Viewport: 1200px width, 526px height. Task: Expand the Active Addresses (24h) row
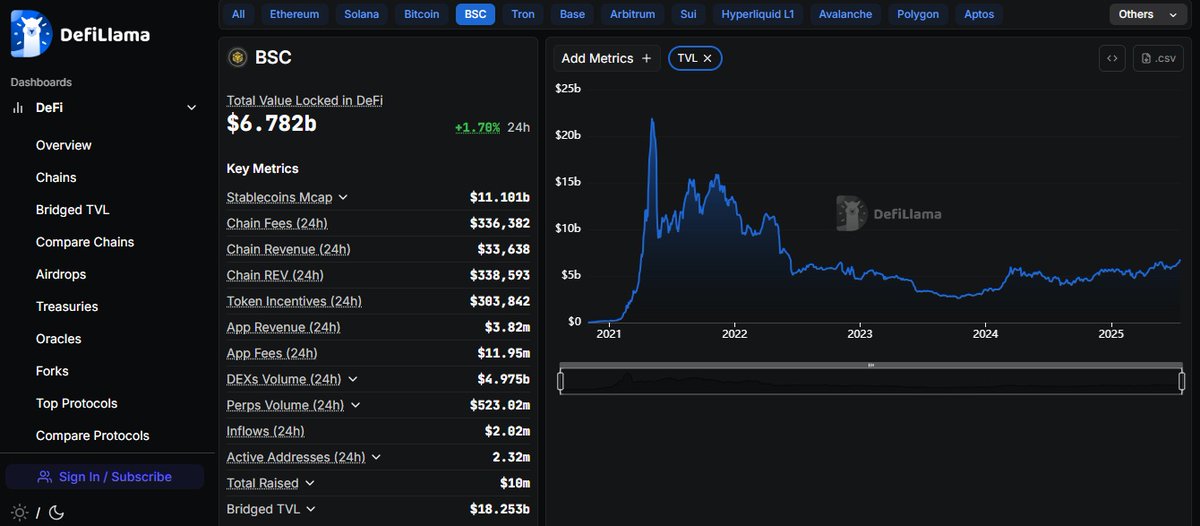point(376,457)
